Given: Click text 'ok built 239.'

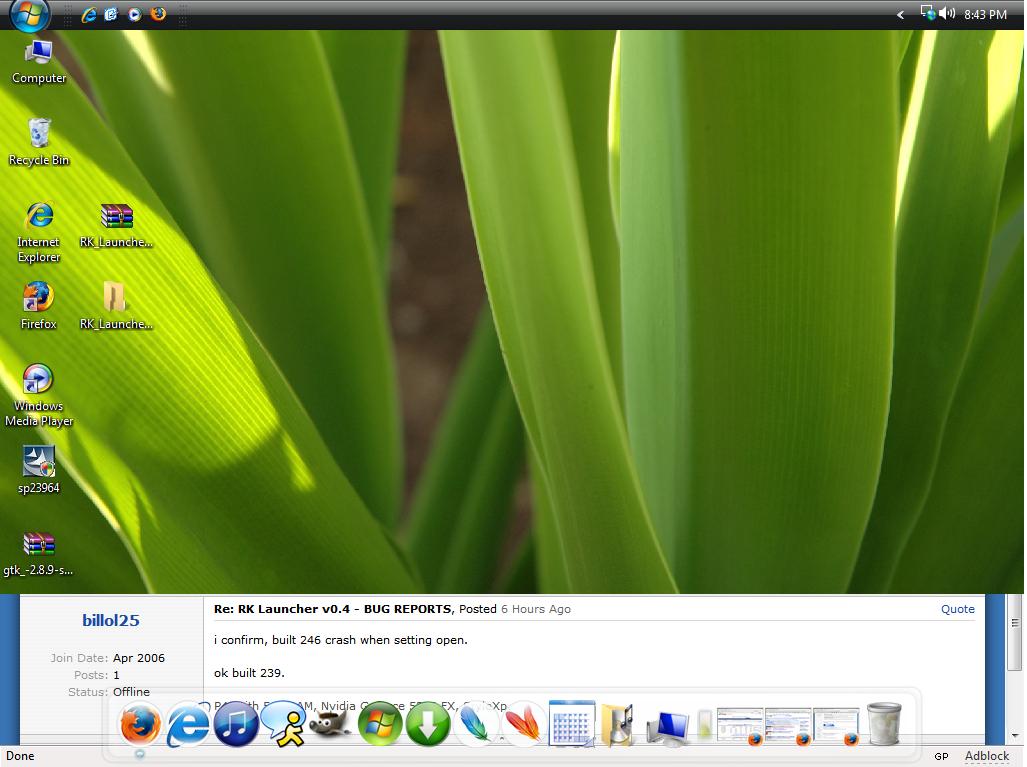Looking at the screenshot, I should (249, 673).
